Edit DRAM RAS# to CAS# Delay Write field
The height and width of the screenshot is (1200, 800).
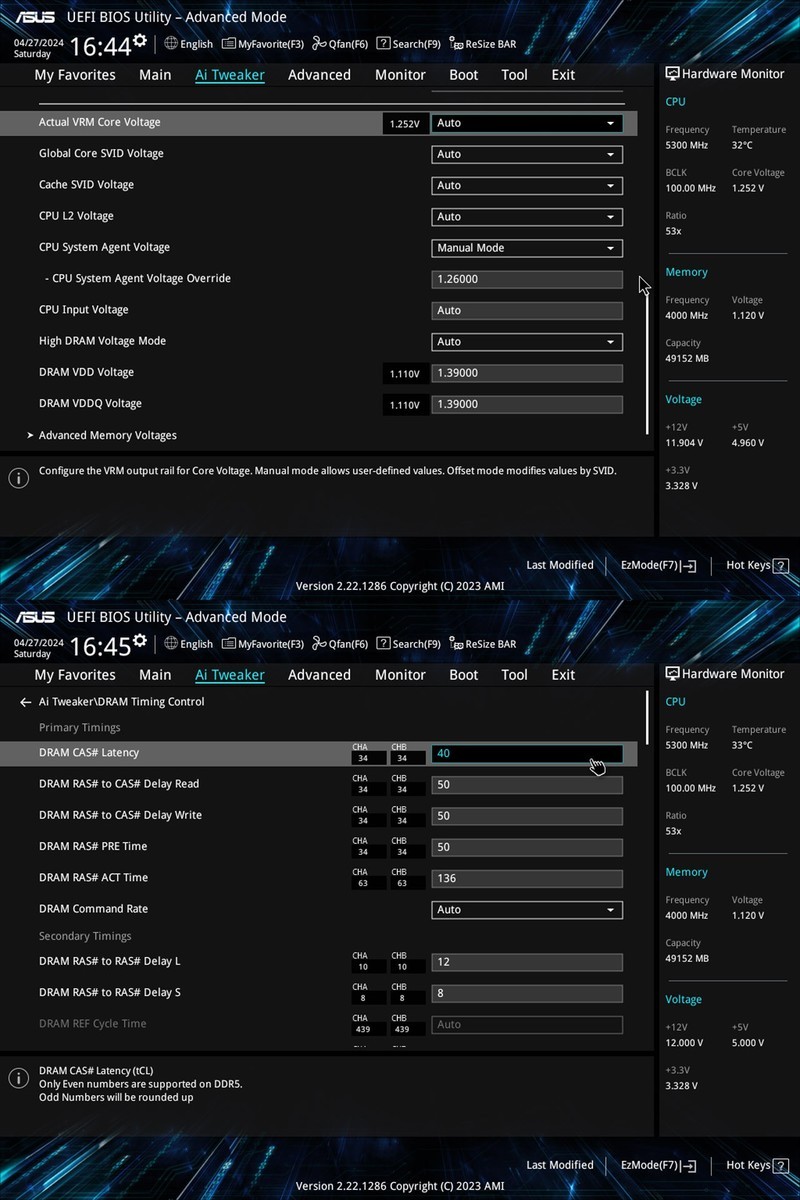[527, 816]
